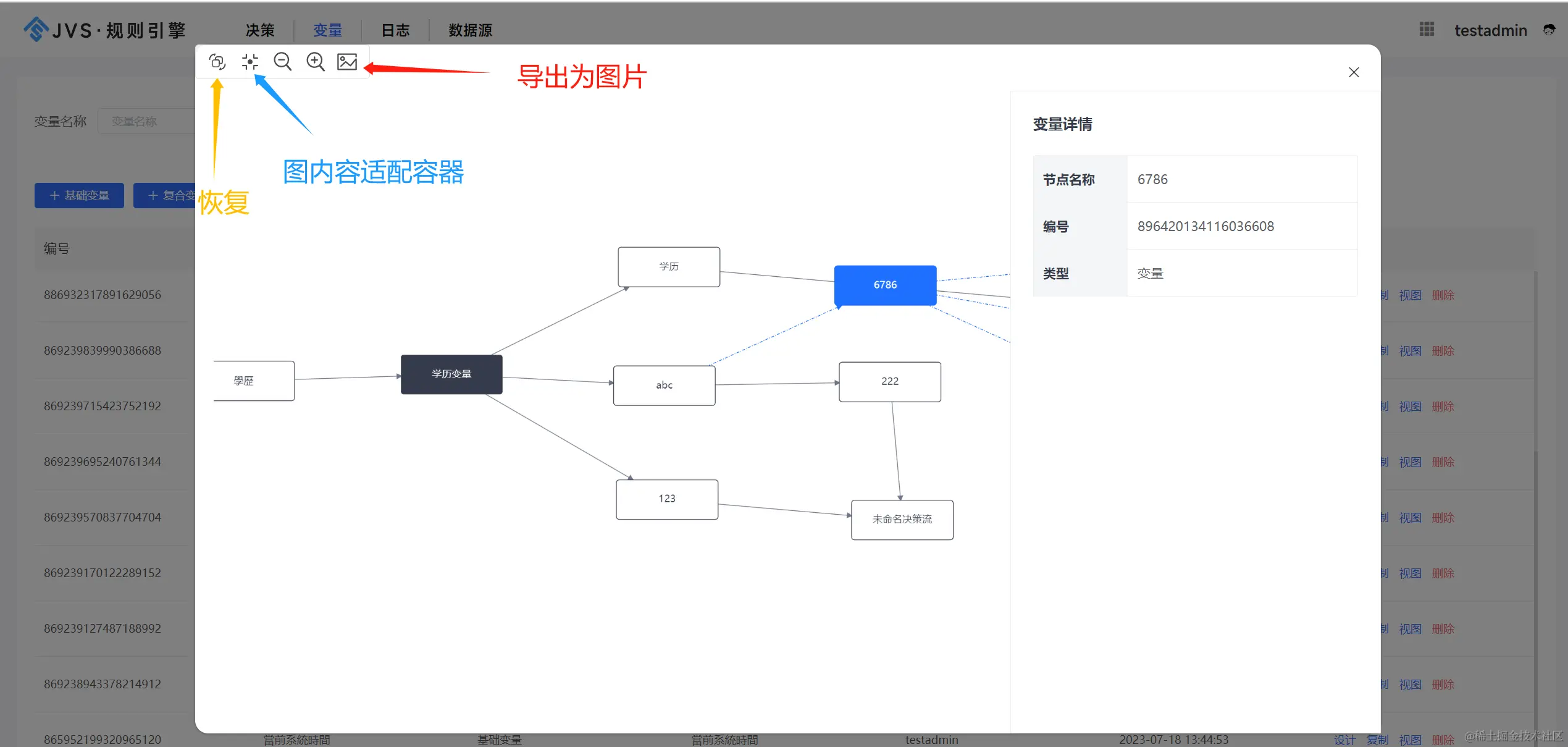This screenshot has width=1568, height=747.
Task: Click fit content to container icon
Action: (249, 62)
